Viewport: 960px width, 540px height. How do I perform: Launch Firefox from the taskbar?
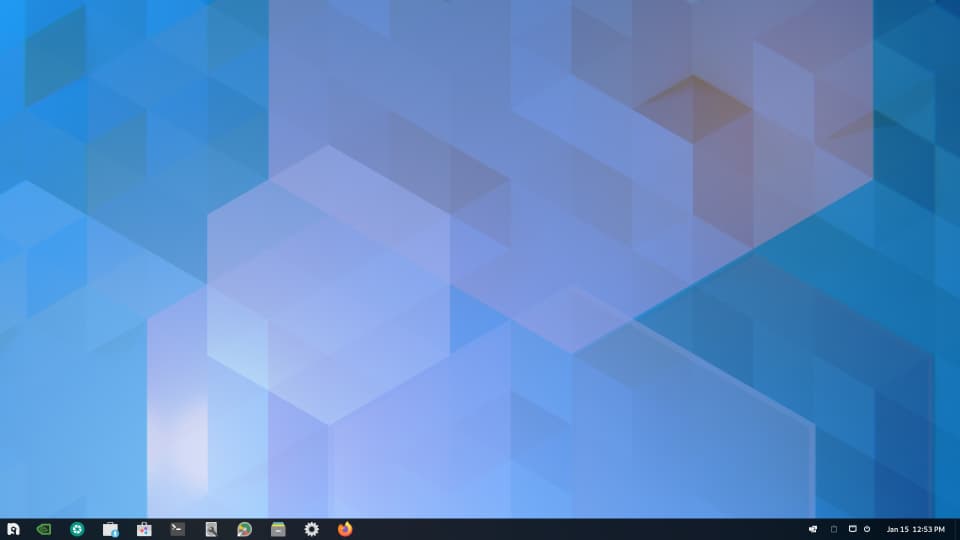[345, 529]
